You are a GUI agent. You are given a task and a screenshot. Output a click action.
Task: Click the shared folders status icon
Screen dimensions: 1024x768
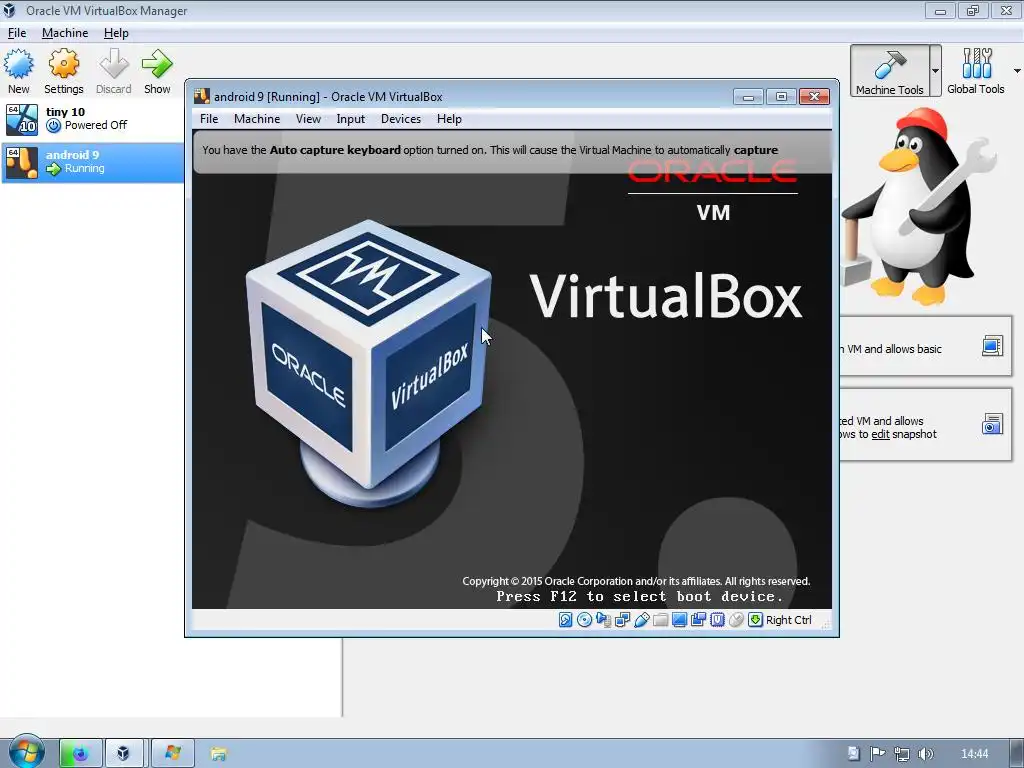click(x=660, y=620)
